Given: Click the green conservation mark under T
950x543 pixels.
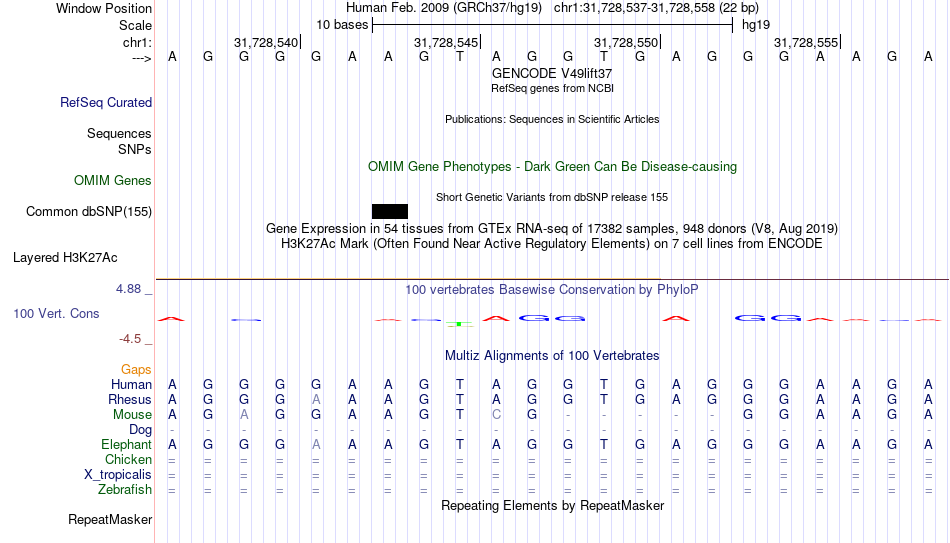Looking at the screenshot, I should tap(460, 324).
